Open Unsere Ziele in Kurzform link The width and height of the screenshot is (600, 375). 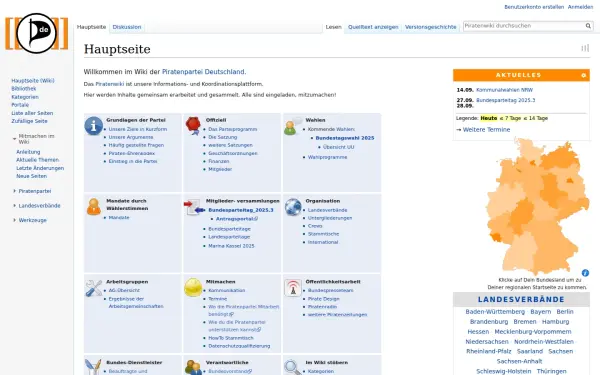click(x=138, y=129)
